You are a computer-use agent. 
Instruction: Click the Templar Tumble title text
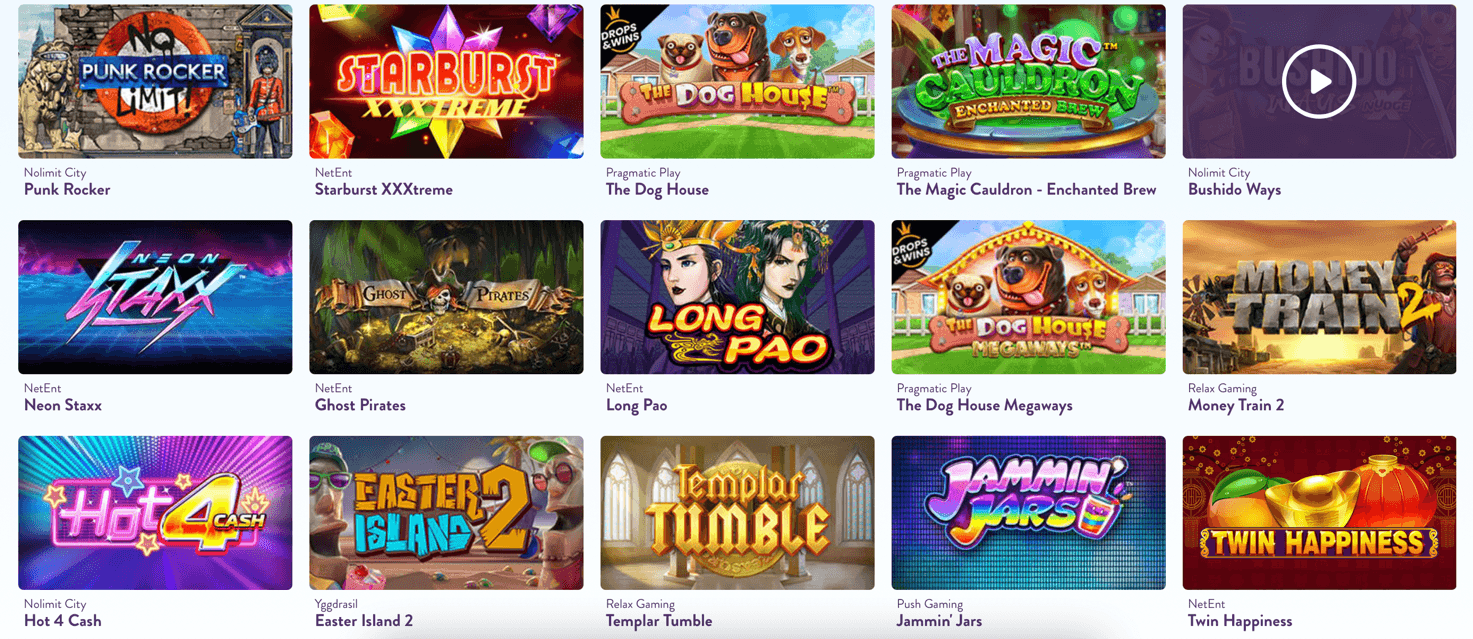point(659,621)
